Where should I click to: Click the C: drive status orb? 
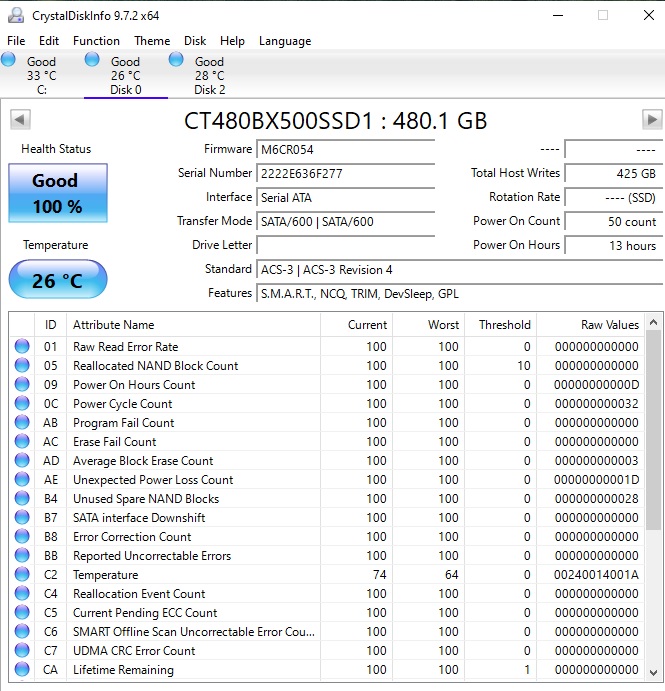pos(9,60)
